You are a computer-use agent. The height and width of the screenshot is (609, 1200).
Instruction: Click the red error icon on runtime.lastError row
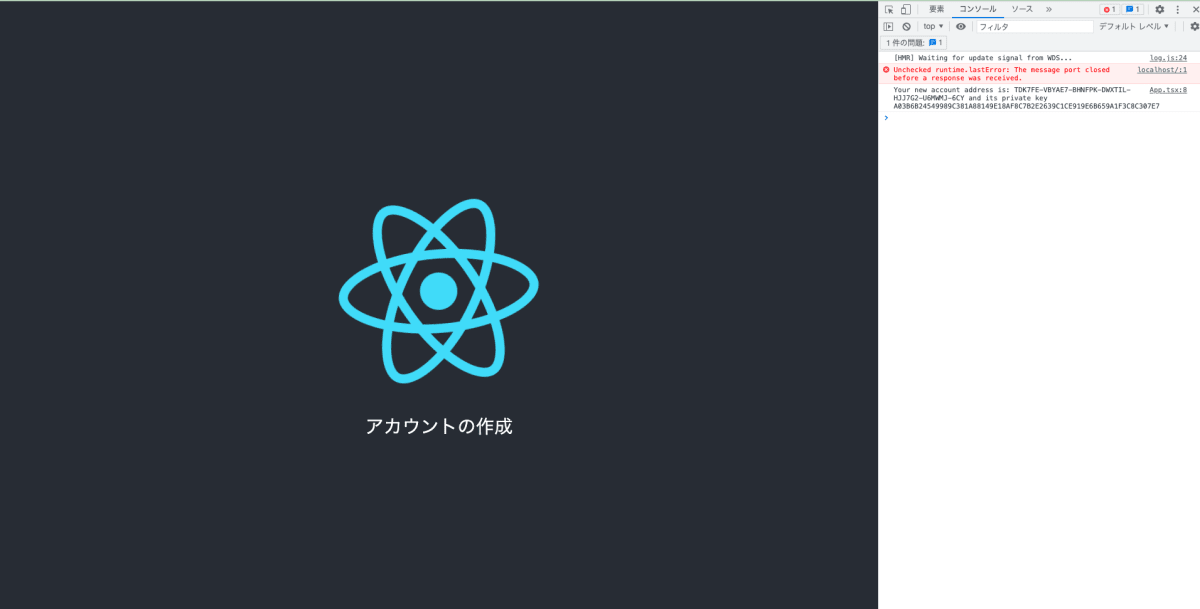(x=886, y=70)
